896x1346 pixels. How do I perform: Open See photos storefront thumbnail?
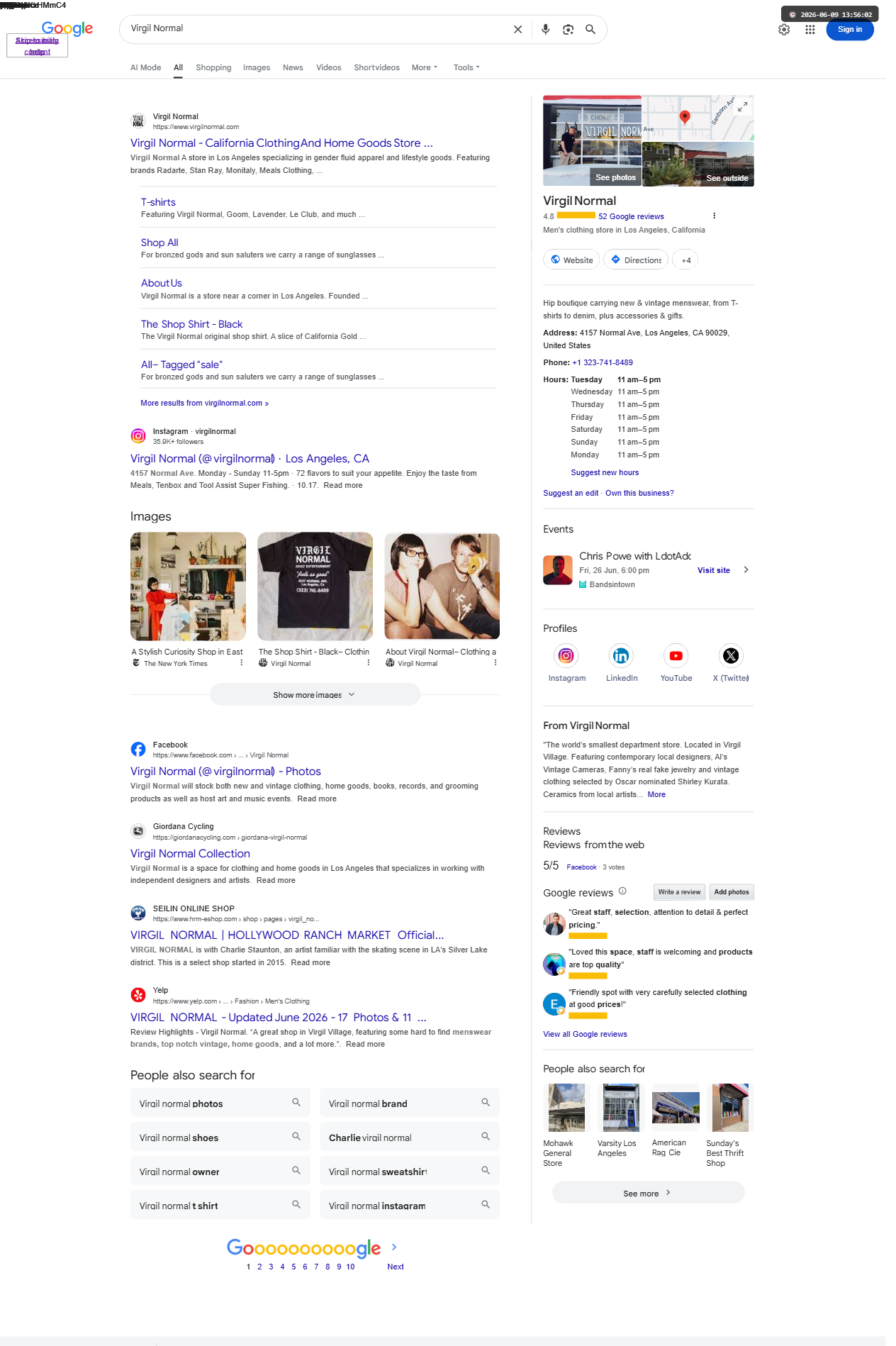[x=592, y=140]
